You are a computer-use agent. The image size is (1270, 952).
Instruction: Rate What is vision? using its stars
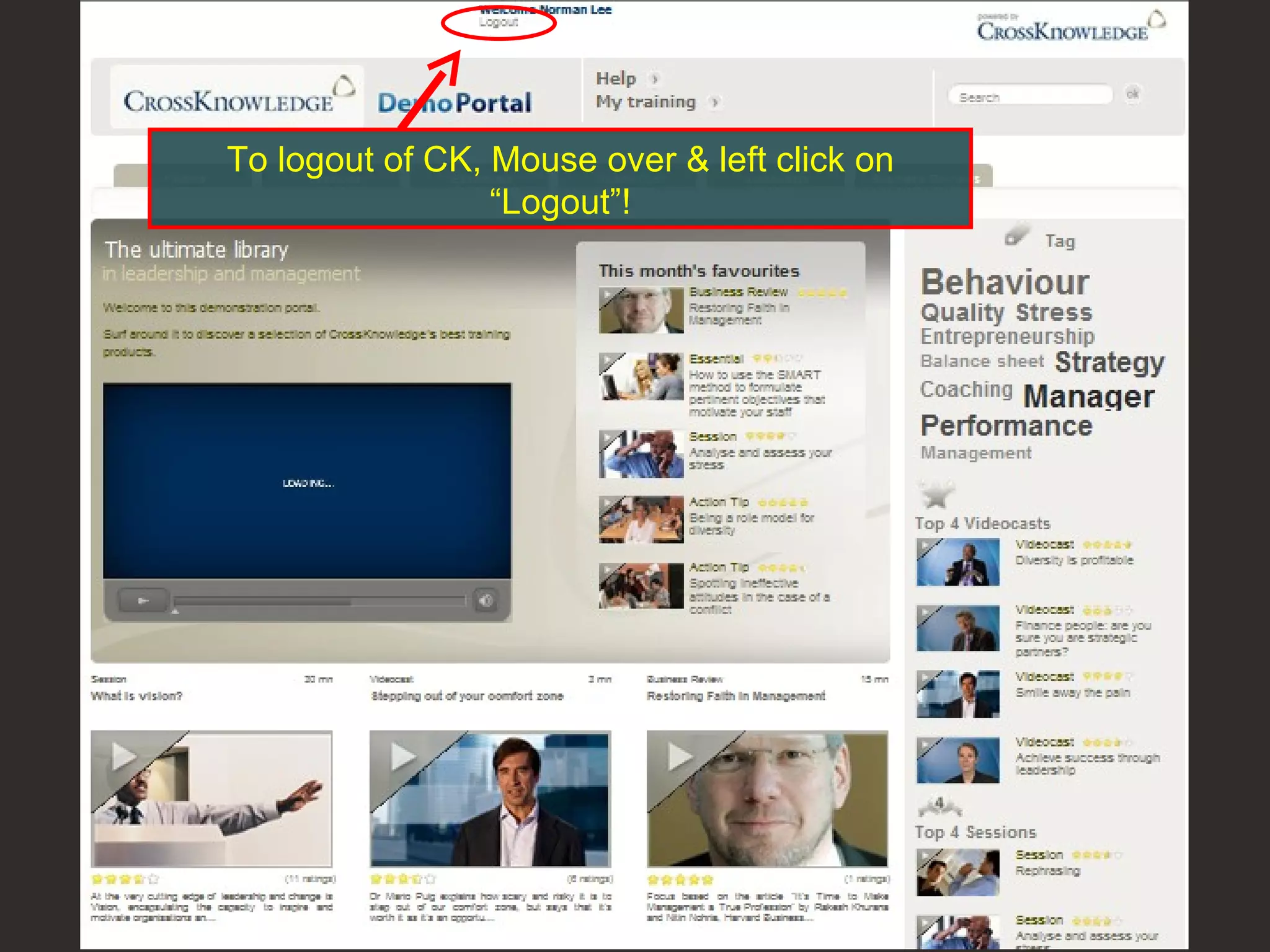[x=125, y=879]
